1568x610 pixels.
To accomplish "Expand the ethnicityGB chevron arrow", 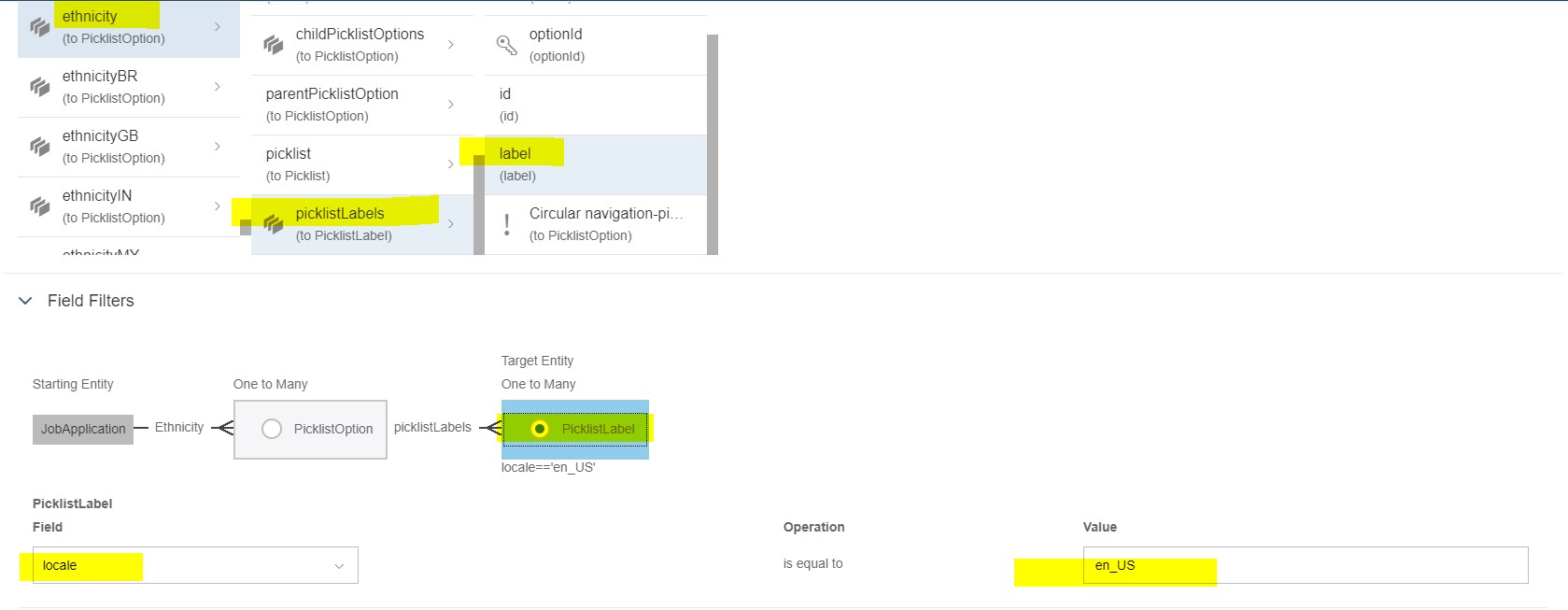I will (218, 147).
